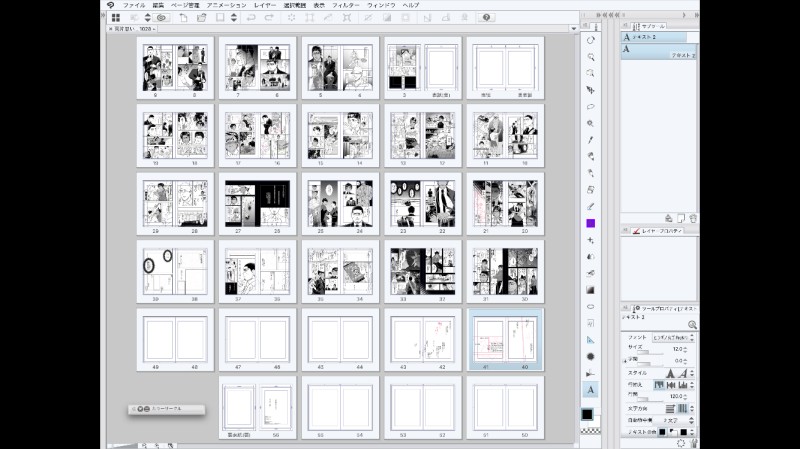The height and width of the screenshot is (449, 800).
Task: Open the auto tate-chu-yoko dropdown
Action: coord(673,420)
